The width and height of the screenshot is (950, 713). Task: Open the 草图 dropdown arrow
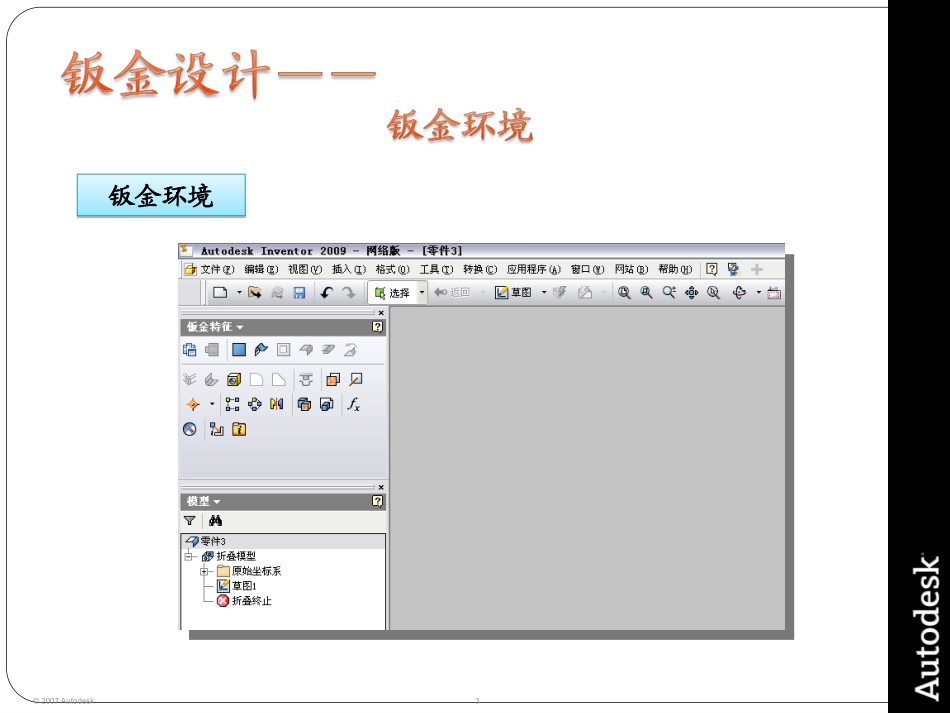(x=543, y=293)
